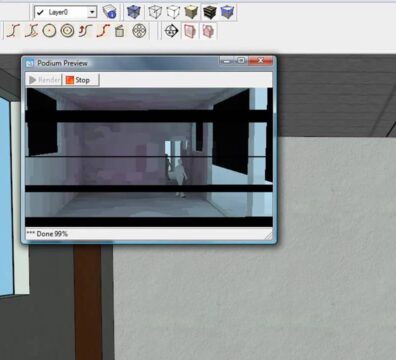Switch to the yellow Shaded face style
The image size is (396, 360).
191,12
